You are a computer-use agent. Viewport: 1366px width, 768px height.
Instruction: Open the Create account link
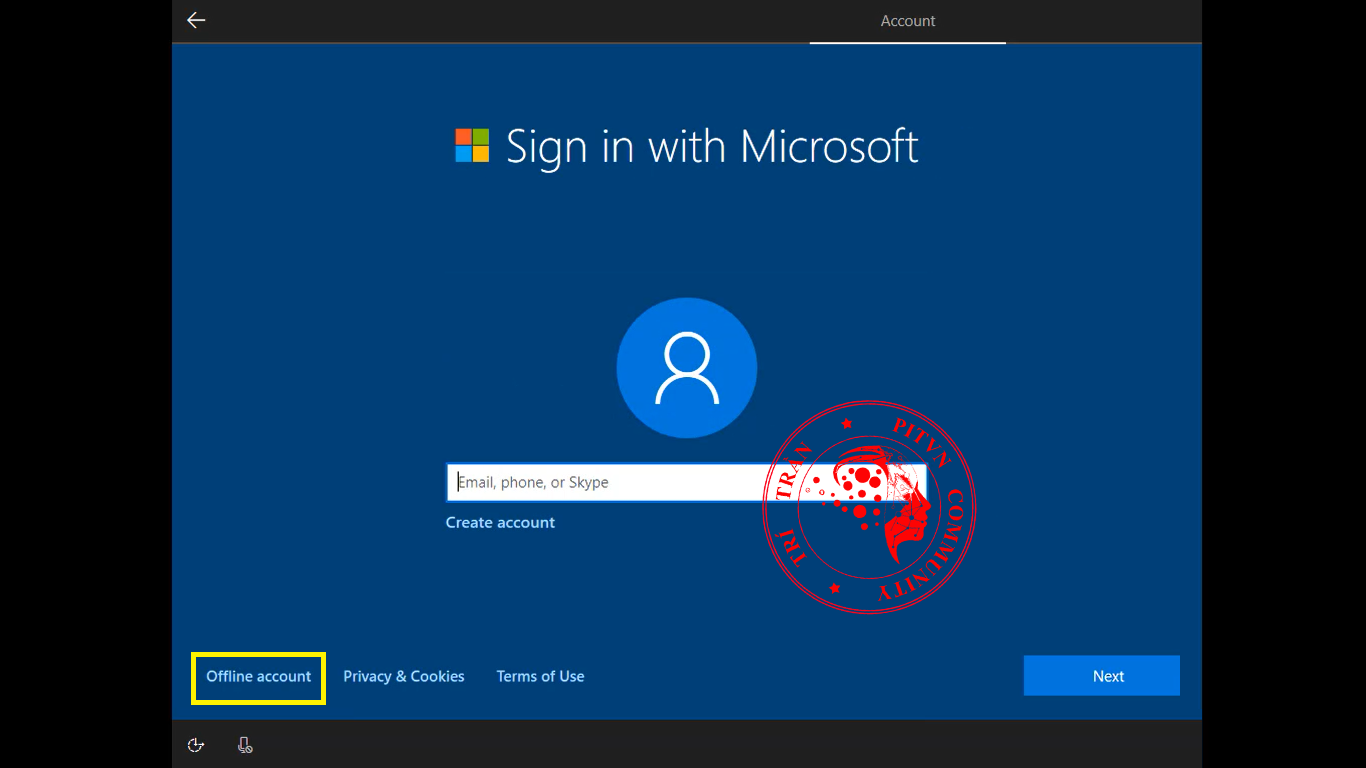(500, 522)
